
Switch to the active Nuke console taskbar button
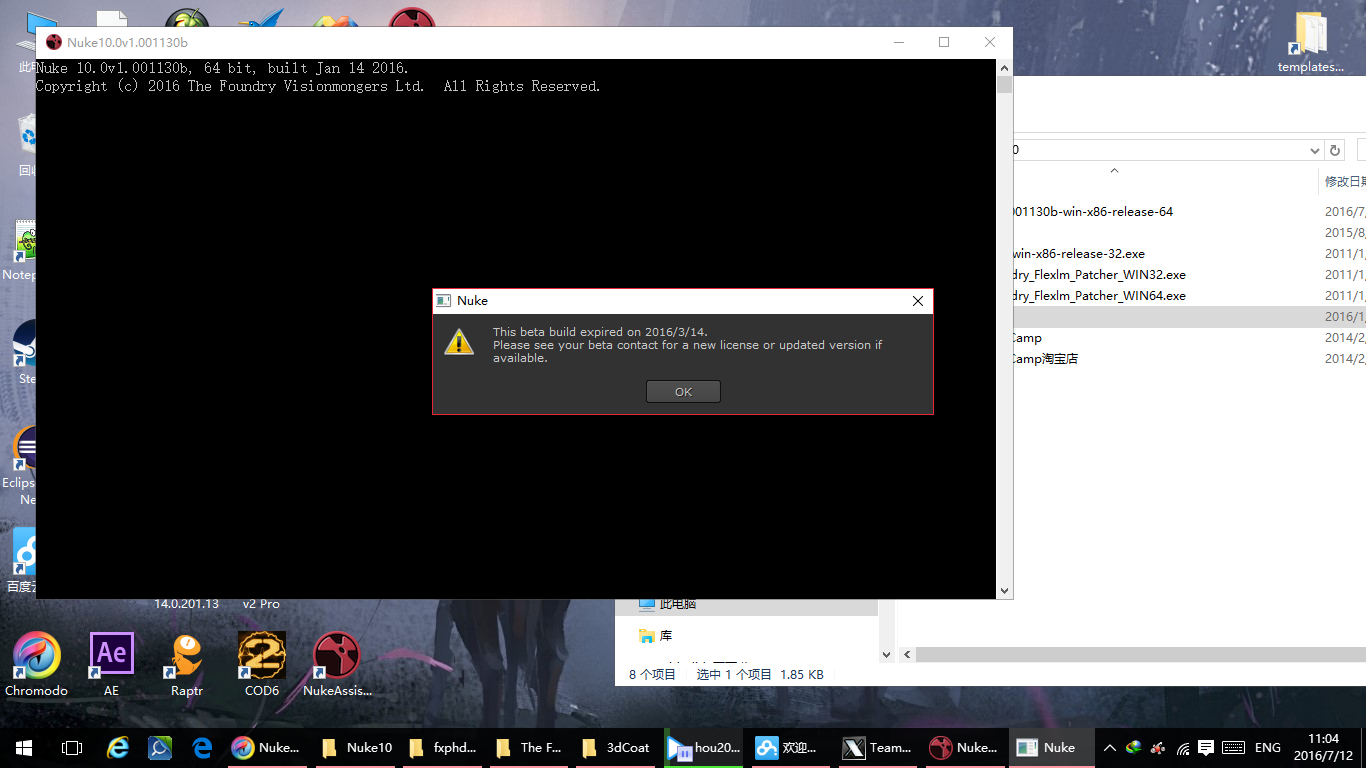click(1050, 747)
